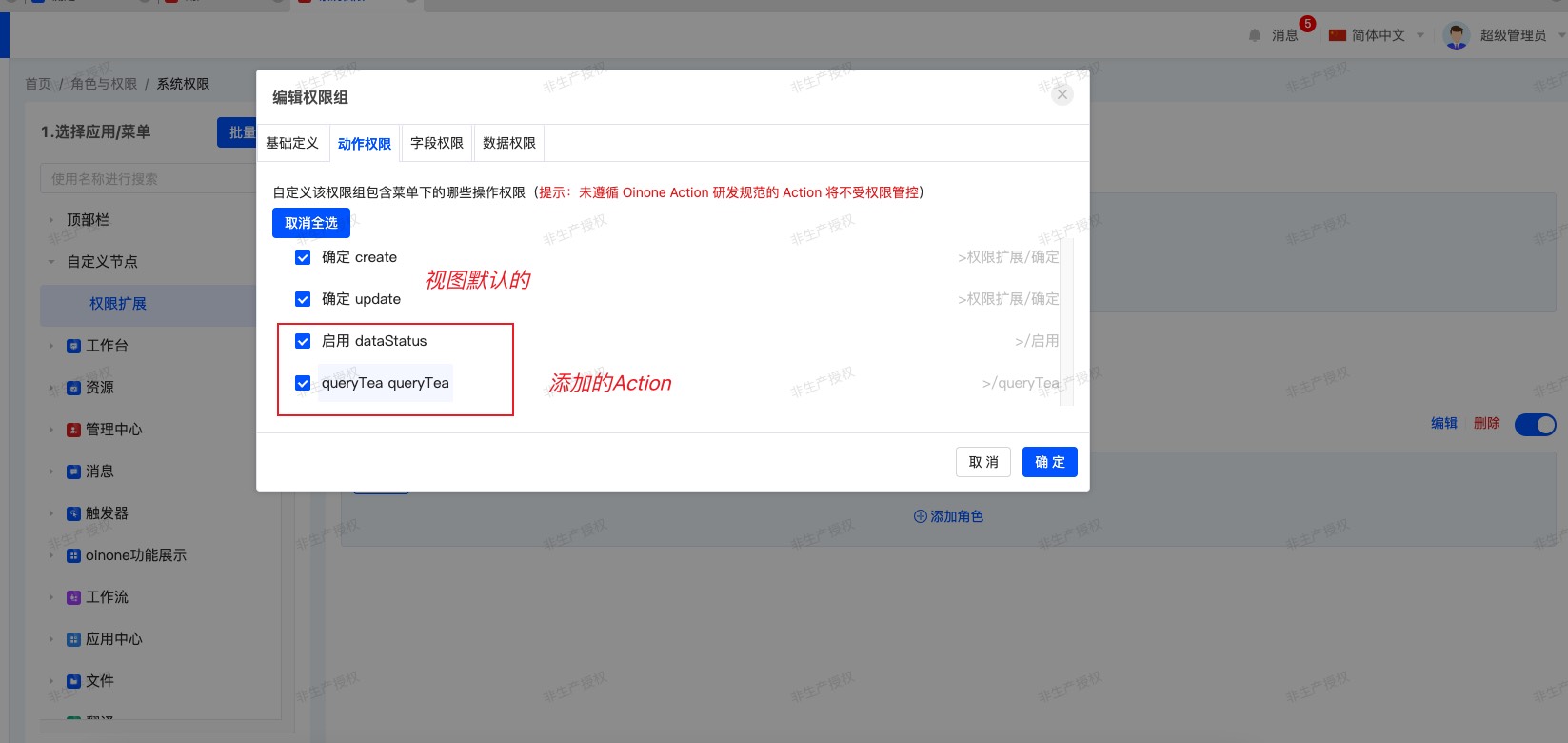Expand the 触发器 tree node
1568x743 pixels.
51,513
